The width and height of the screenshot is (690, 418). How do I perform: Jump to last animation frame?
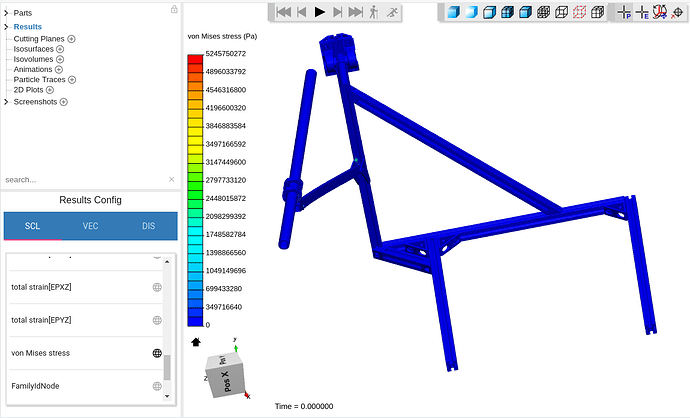pyautogui.click(x=356, y=12)
